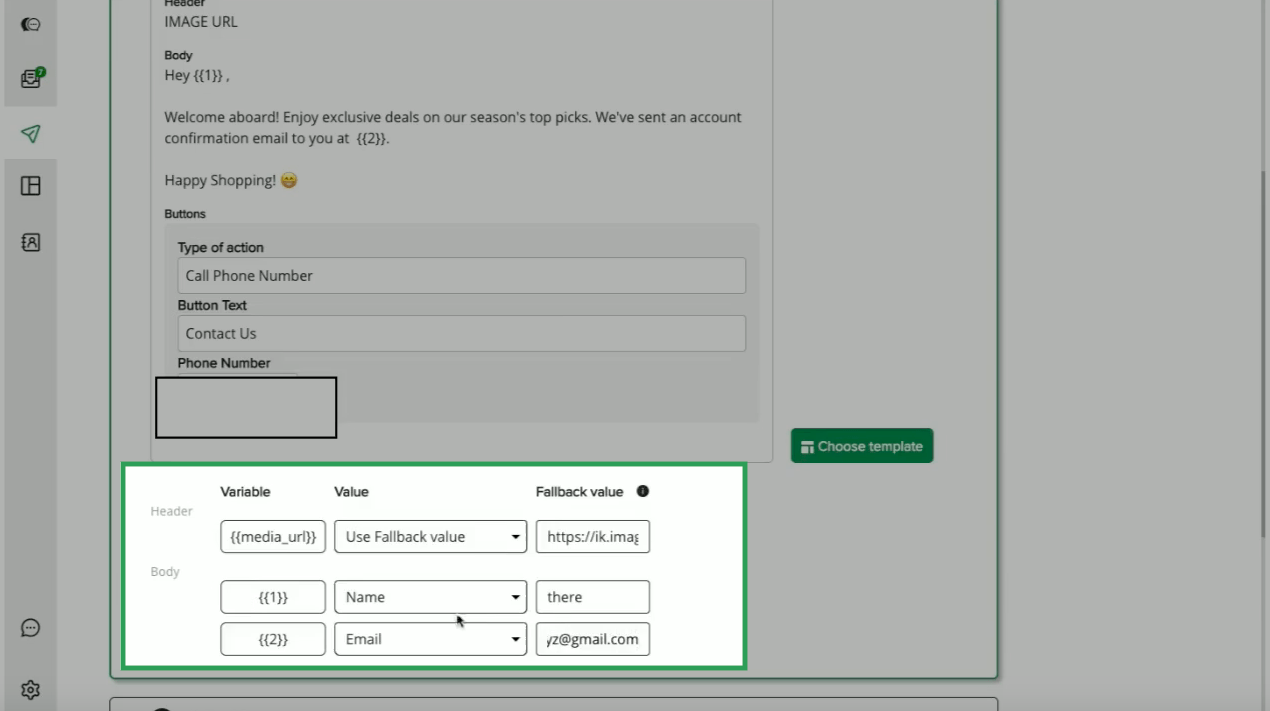Open the settings gear icon
Viewport: 1270px width, 711px height.
point(31,690)
